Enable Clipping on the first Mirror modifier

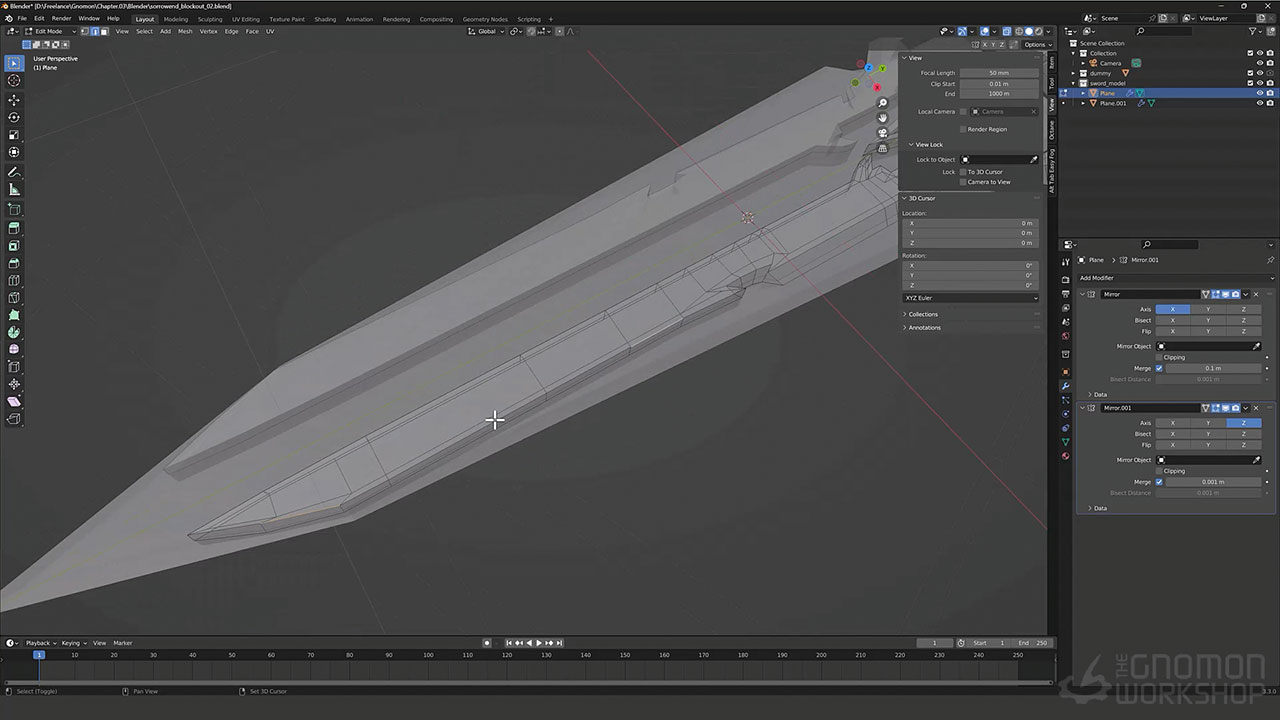click(1159, 357)
